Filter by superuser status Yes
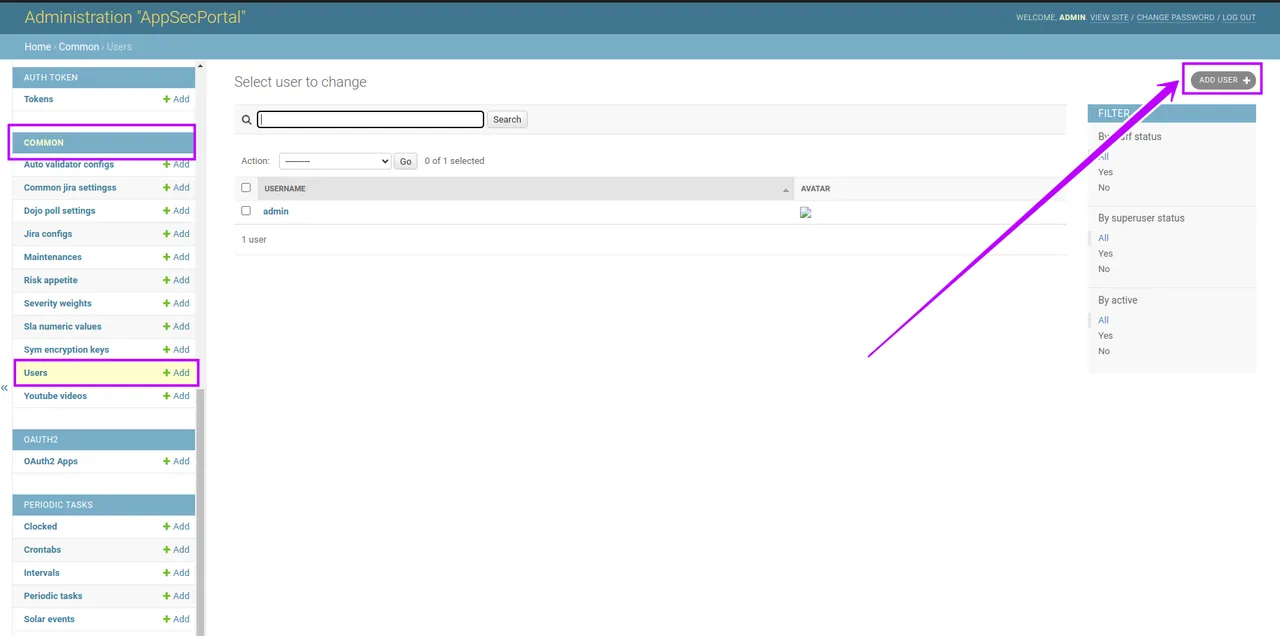 coord(1105,253)
